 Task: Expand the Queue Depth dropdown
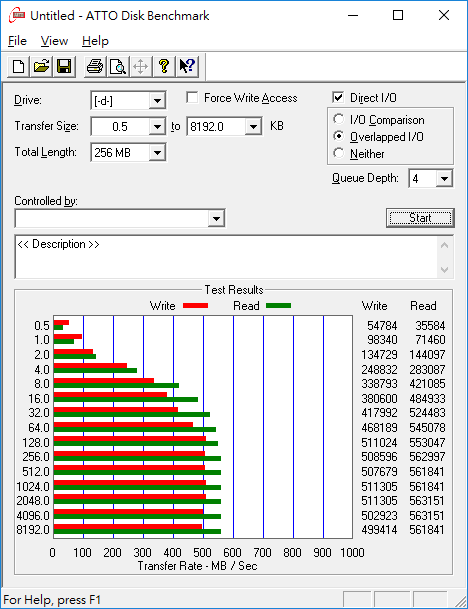point(444,179)
